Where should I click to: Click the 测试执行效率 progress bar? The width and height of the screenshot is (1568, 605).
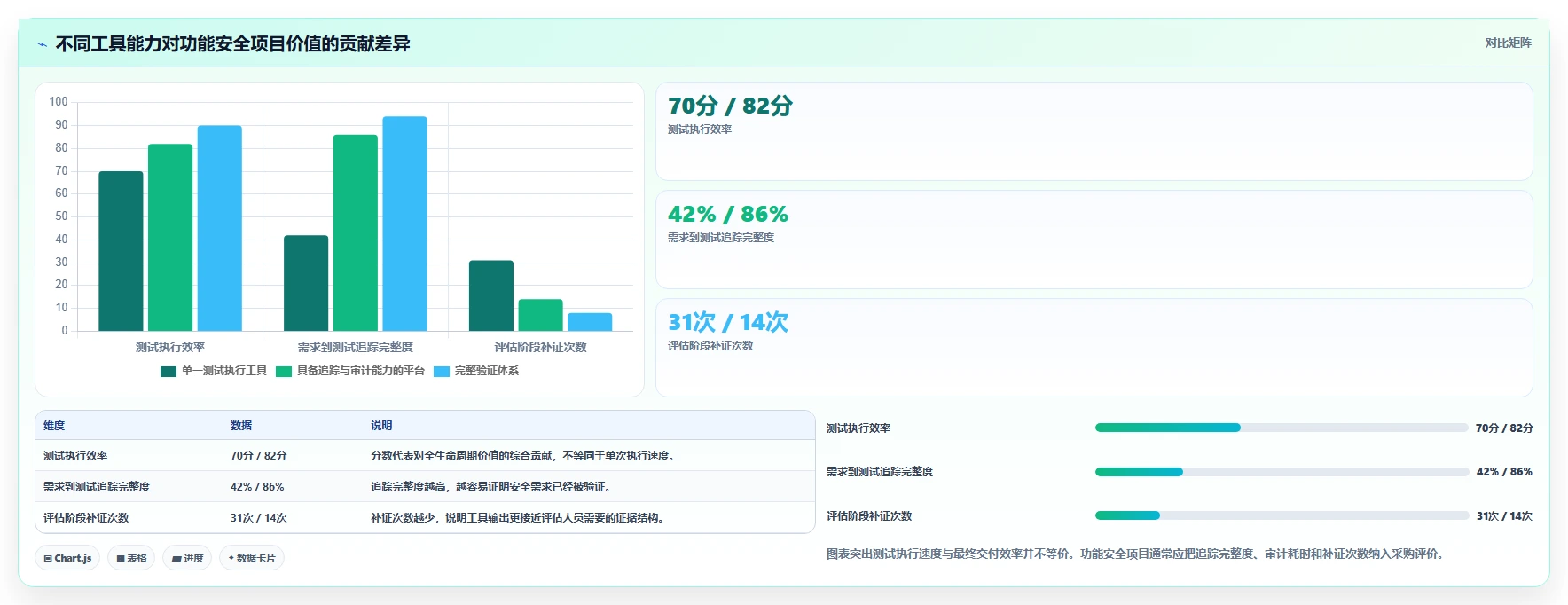point(1282,428)
